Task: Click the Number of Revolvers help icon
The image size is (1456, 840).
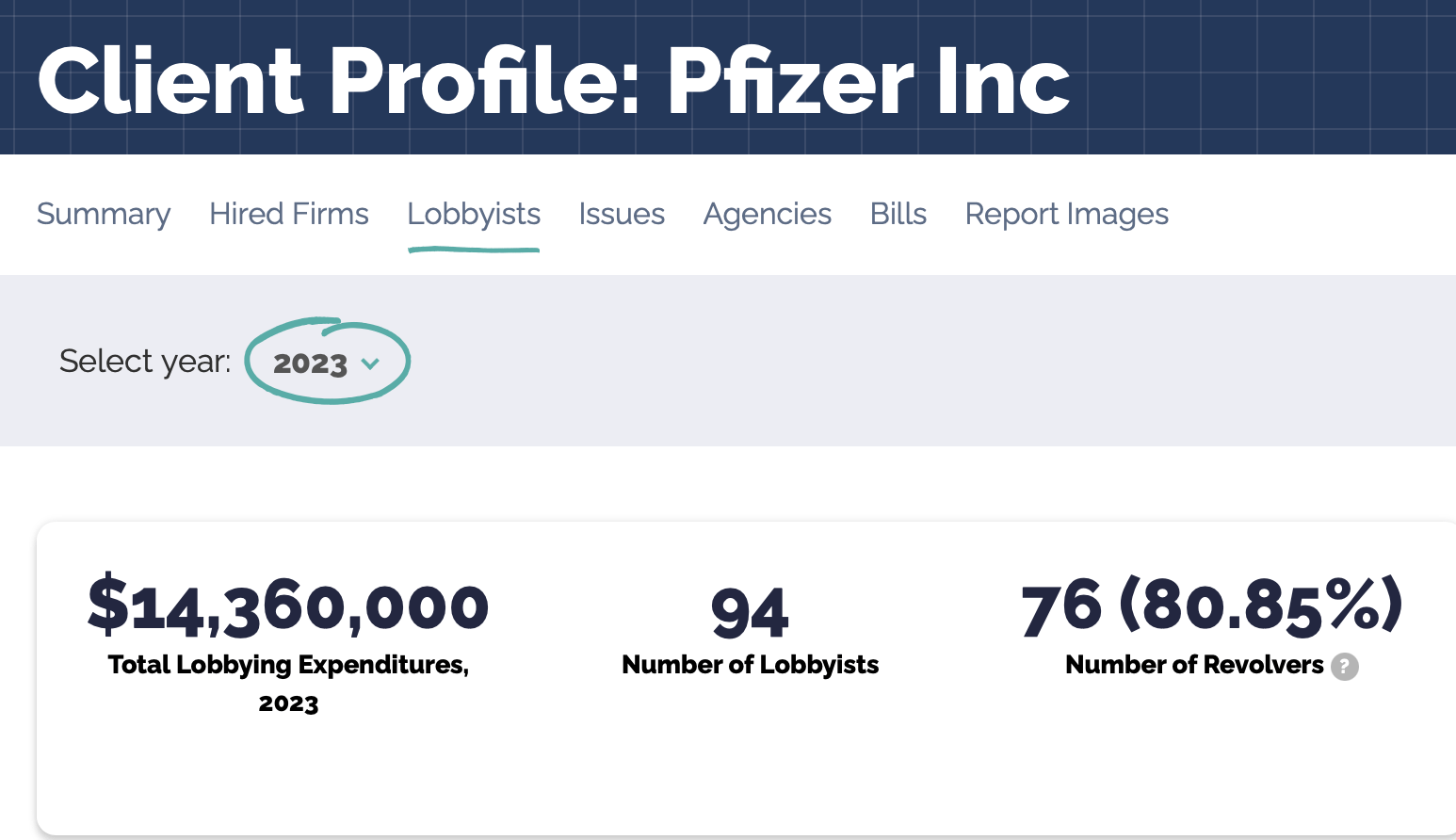Action: 1345,667
